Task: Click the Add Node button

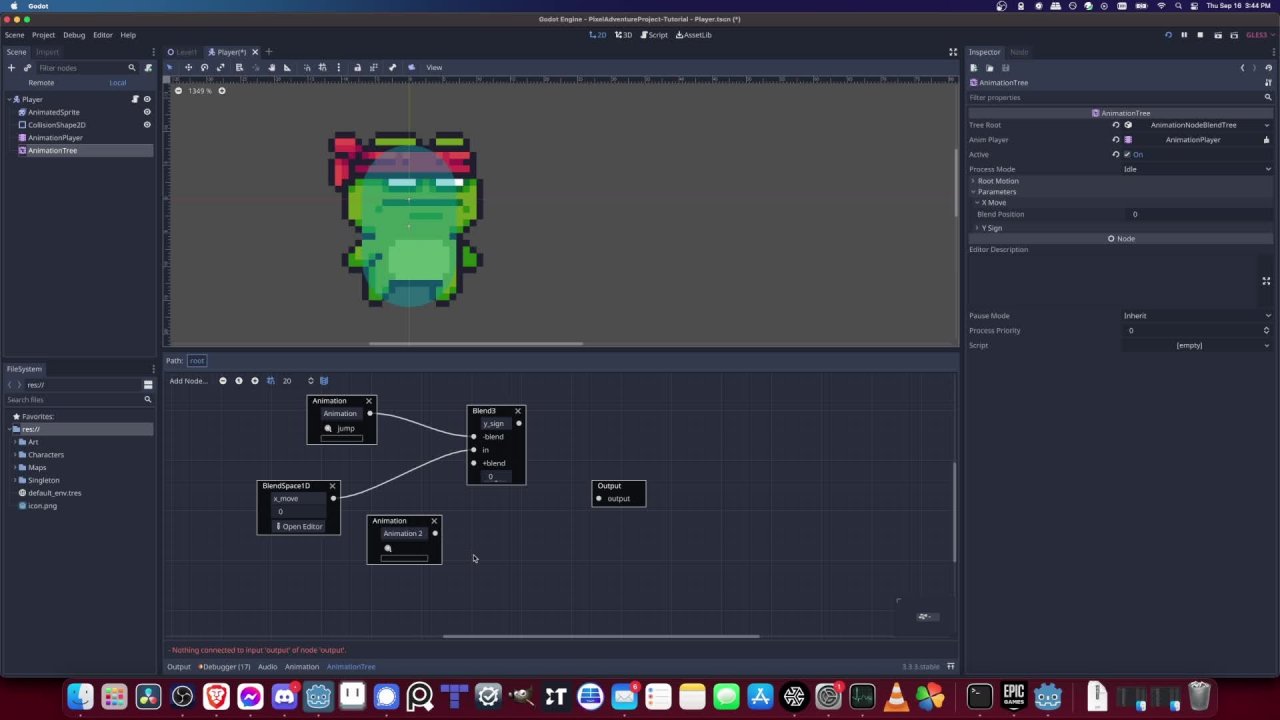Action: pyautogui.click(x=188, y=381)
